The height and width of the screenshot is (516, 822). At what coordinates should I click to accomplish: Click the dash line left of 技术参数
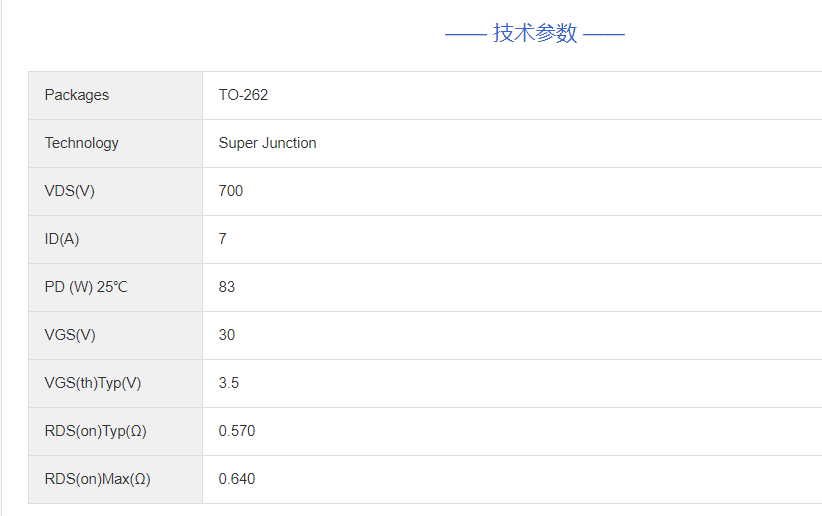(x=465, y=34)
